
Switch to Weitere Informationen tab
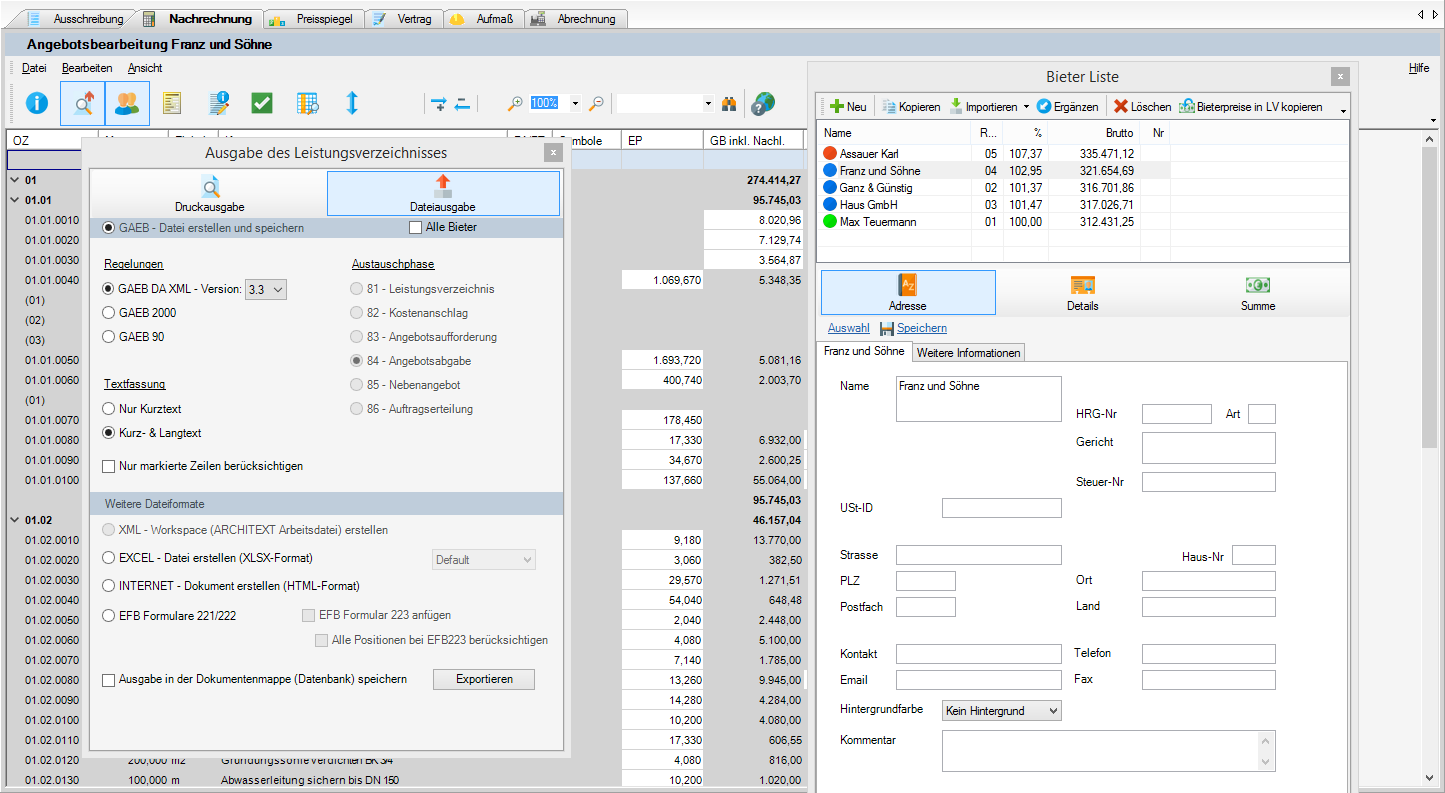tap(969, 352)
